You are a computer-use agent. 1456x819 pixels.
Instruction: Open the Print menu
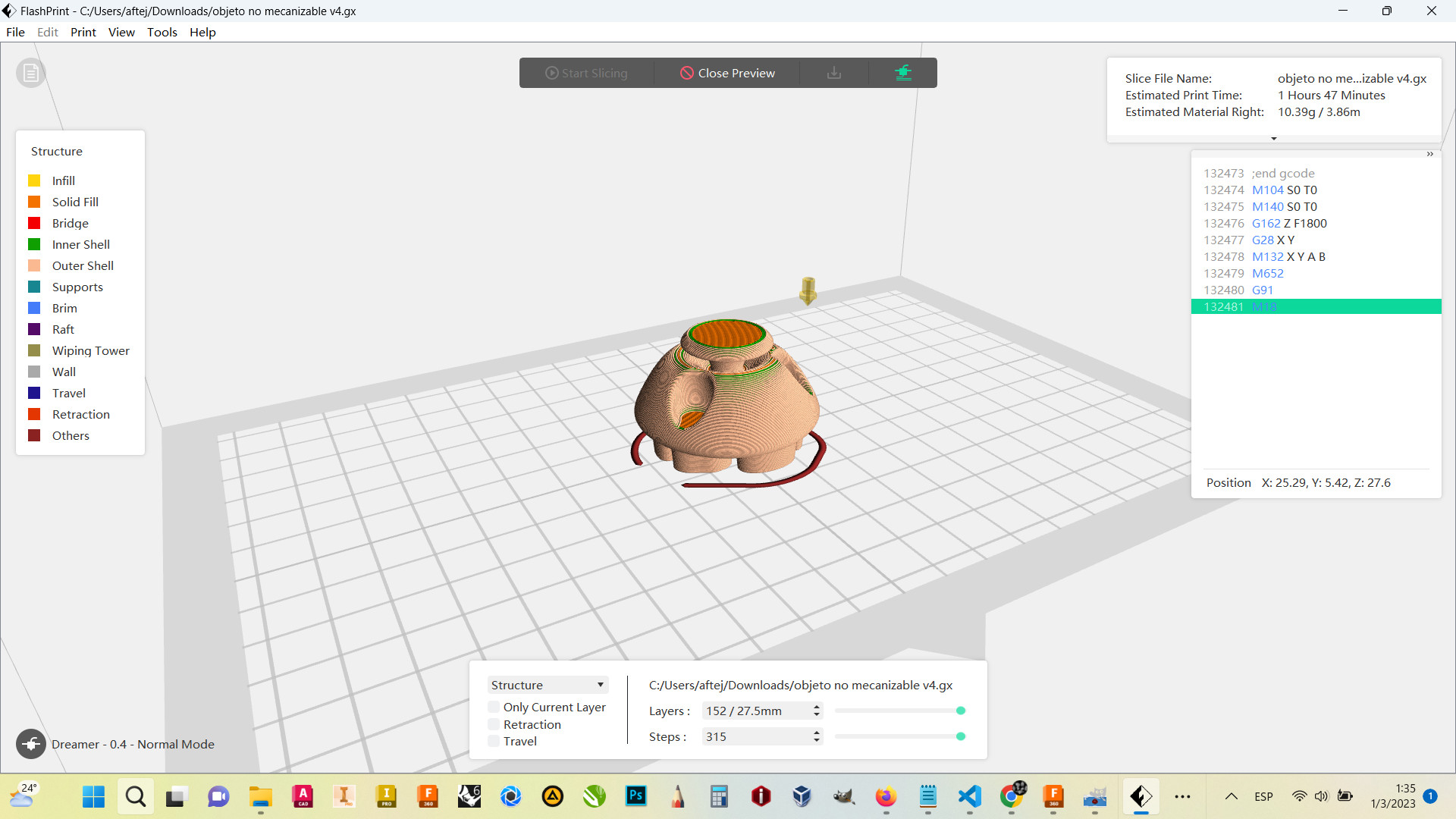(83, 32)
